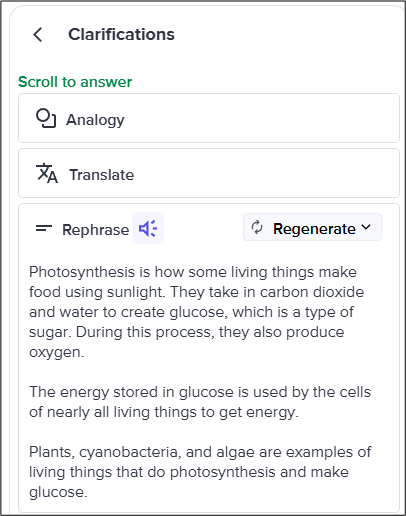Image resolution: width=406 pixels, height=516 pixels.
Task: Click the first paragraph about photosynthesis making food
Action: click(x=197, y=312)
